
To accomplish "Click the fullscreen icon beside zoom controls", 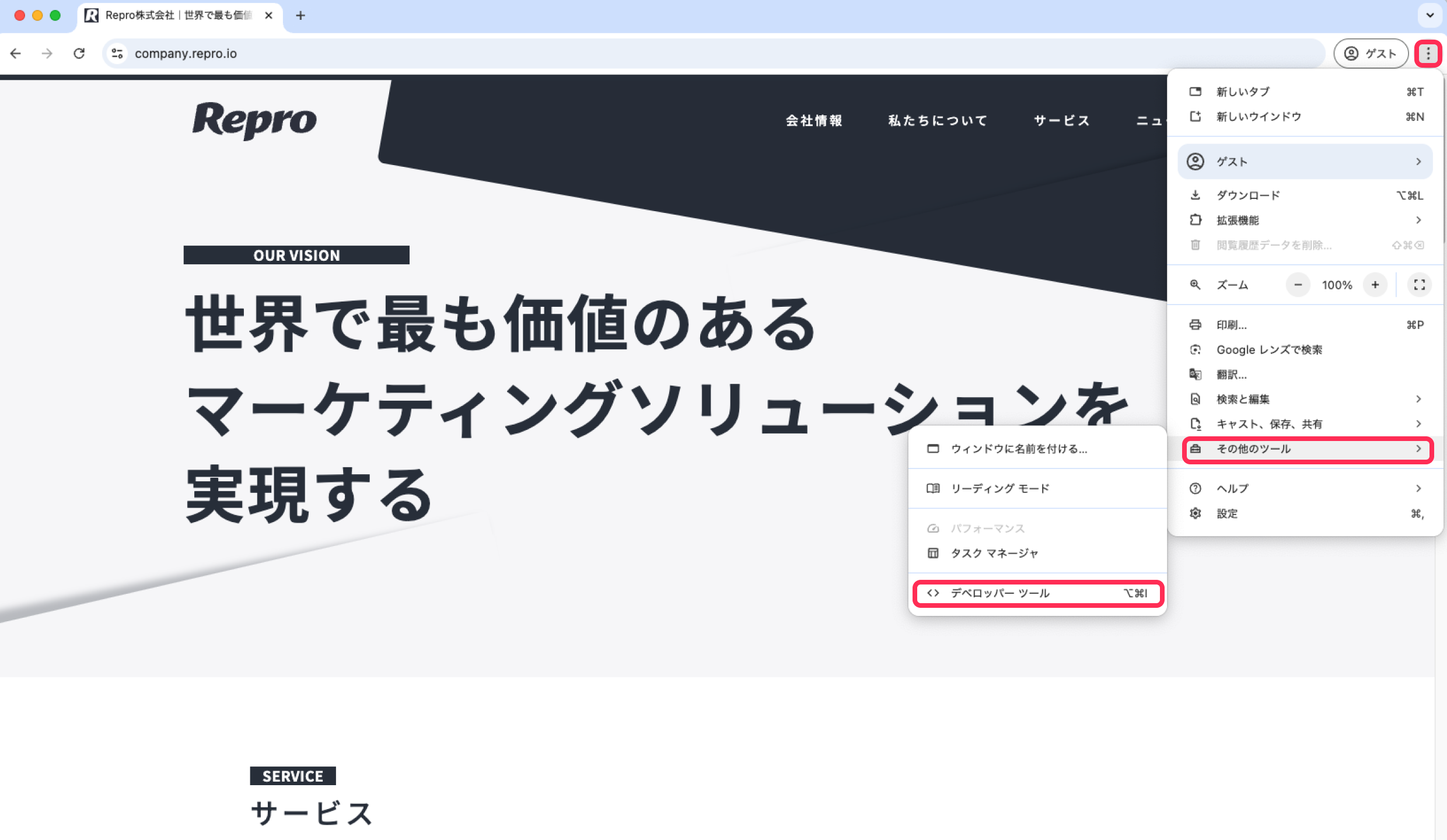I will click(1419, 285).
